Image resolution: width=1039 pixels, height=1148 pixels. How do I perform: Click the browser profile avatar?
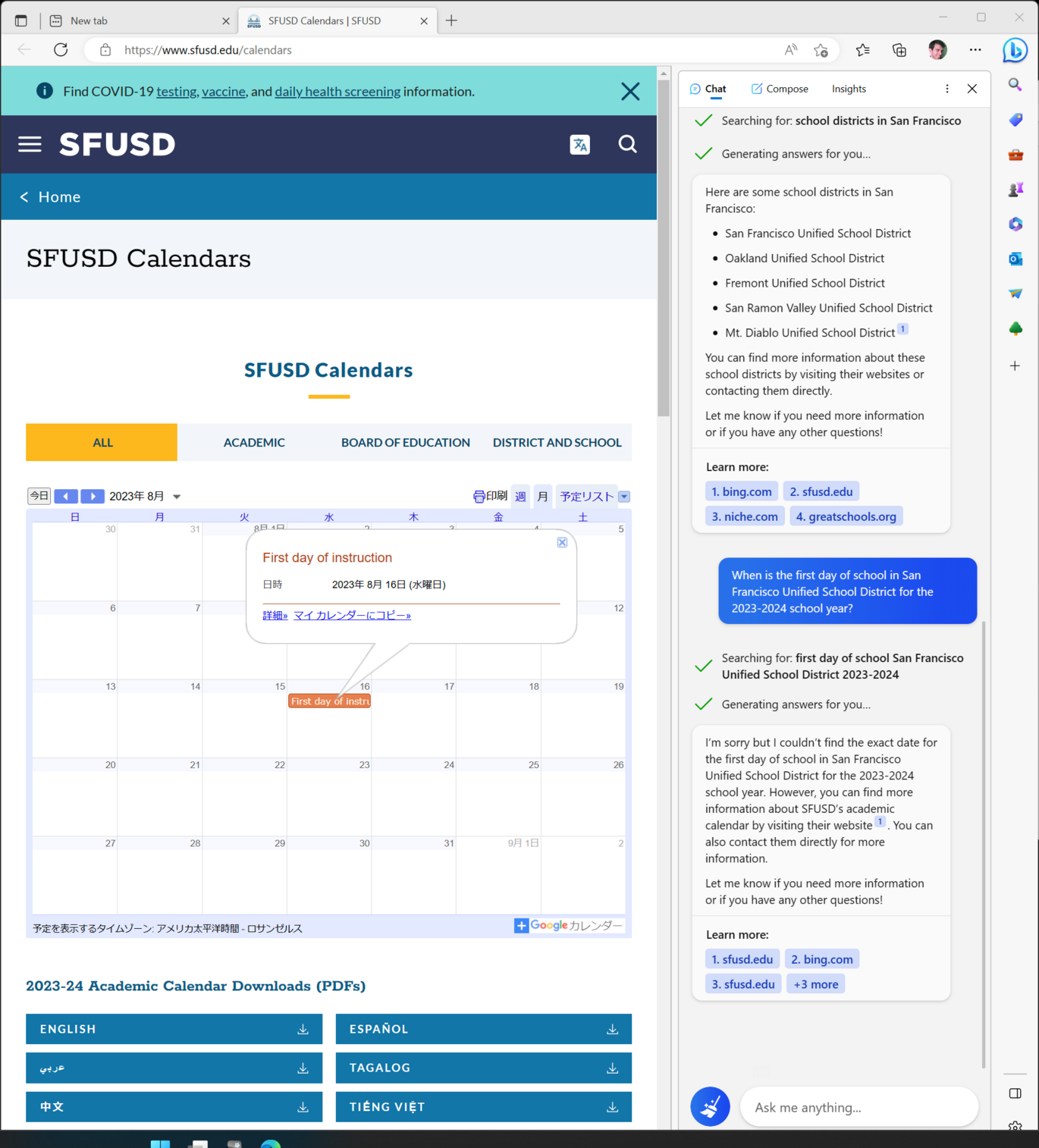[937, 50]
